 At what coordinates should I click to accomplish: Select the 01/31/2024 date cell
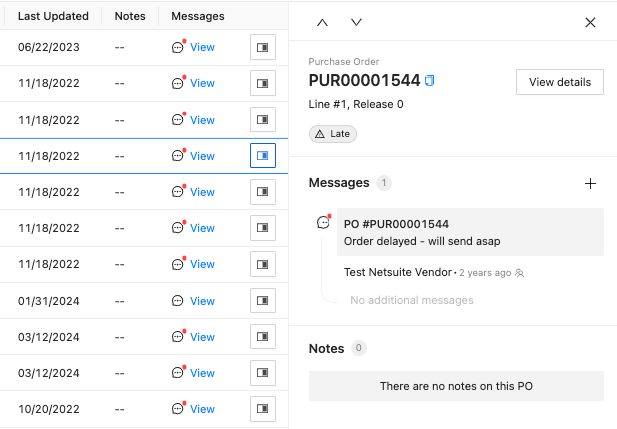point(49,301)
